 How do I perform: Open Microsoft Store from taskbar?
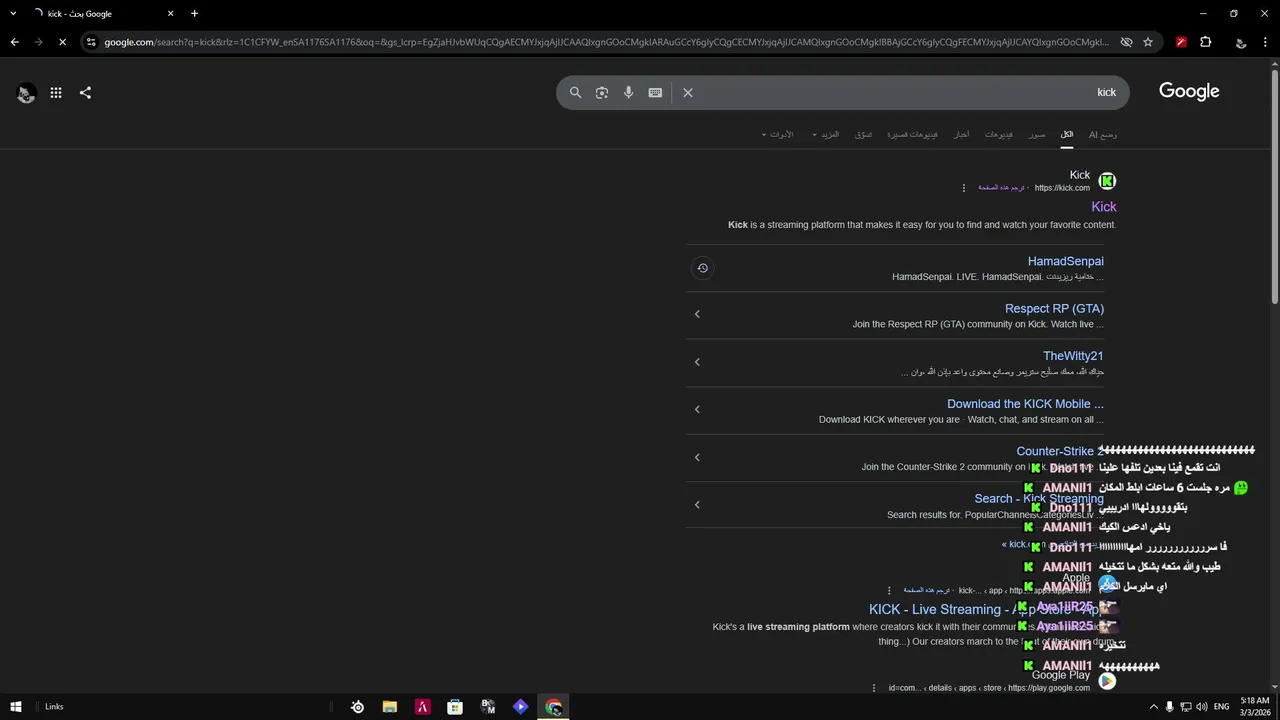tap(455, 707)
